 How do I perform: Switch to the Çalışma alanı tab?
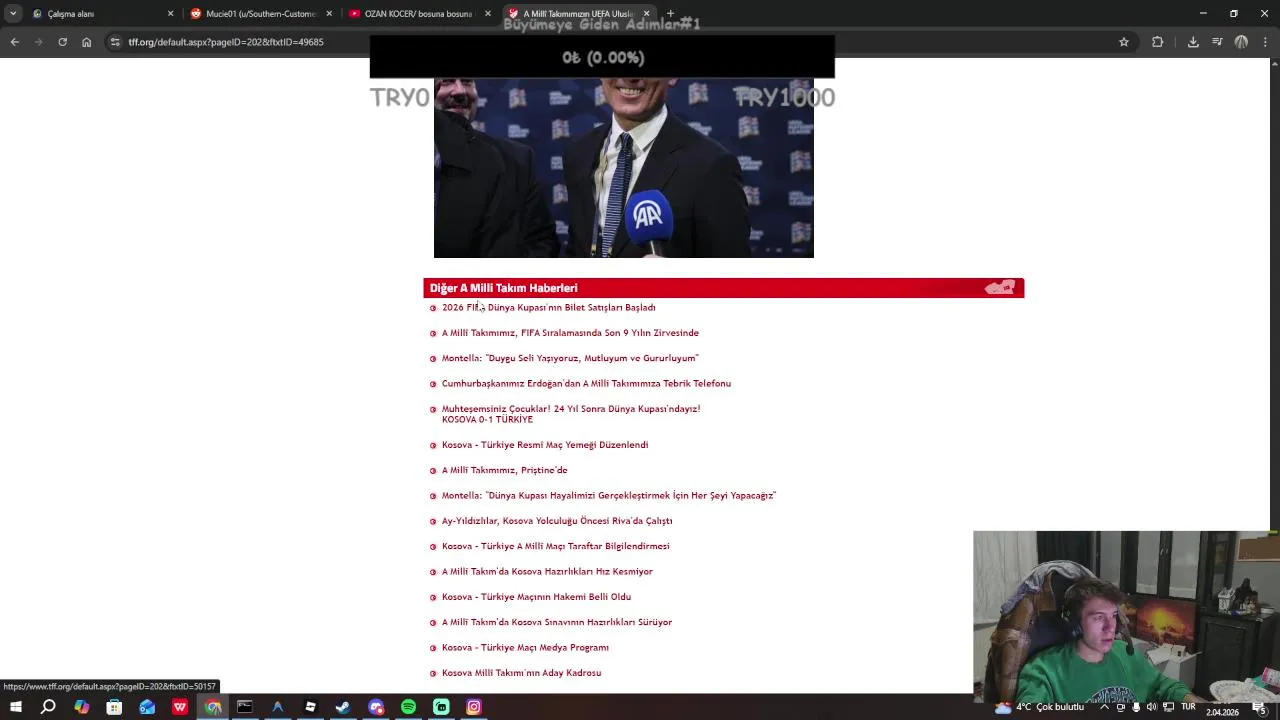coord(100,14)
